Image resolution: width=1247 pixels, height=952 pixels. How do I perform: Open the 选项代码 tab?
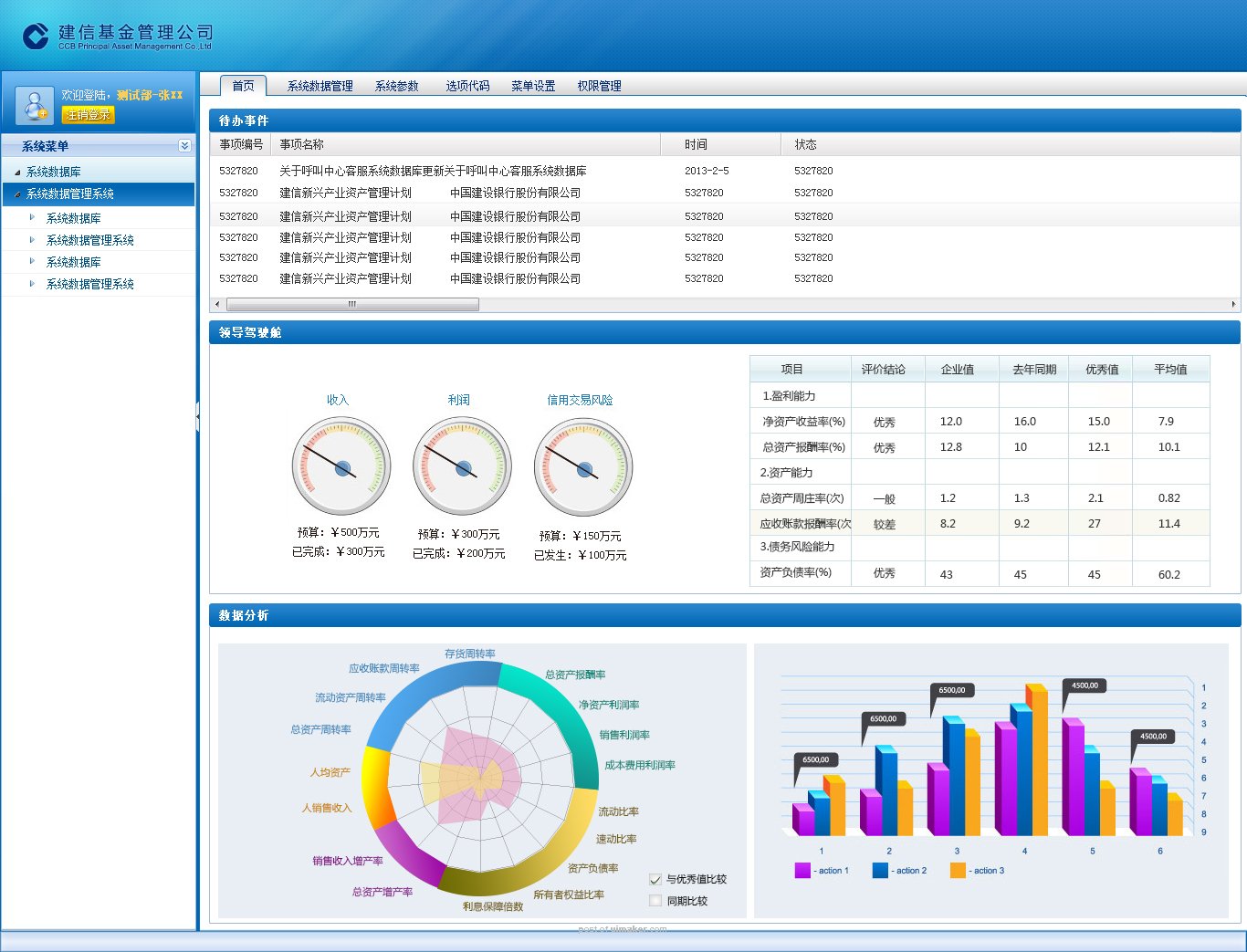point(467,86)
